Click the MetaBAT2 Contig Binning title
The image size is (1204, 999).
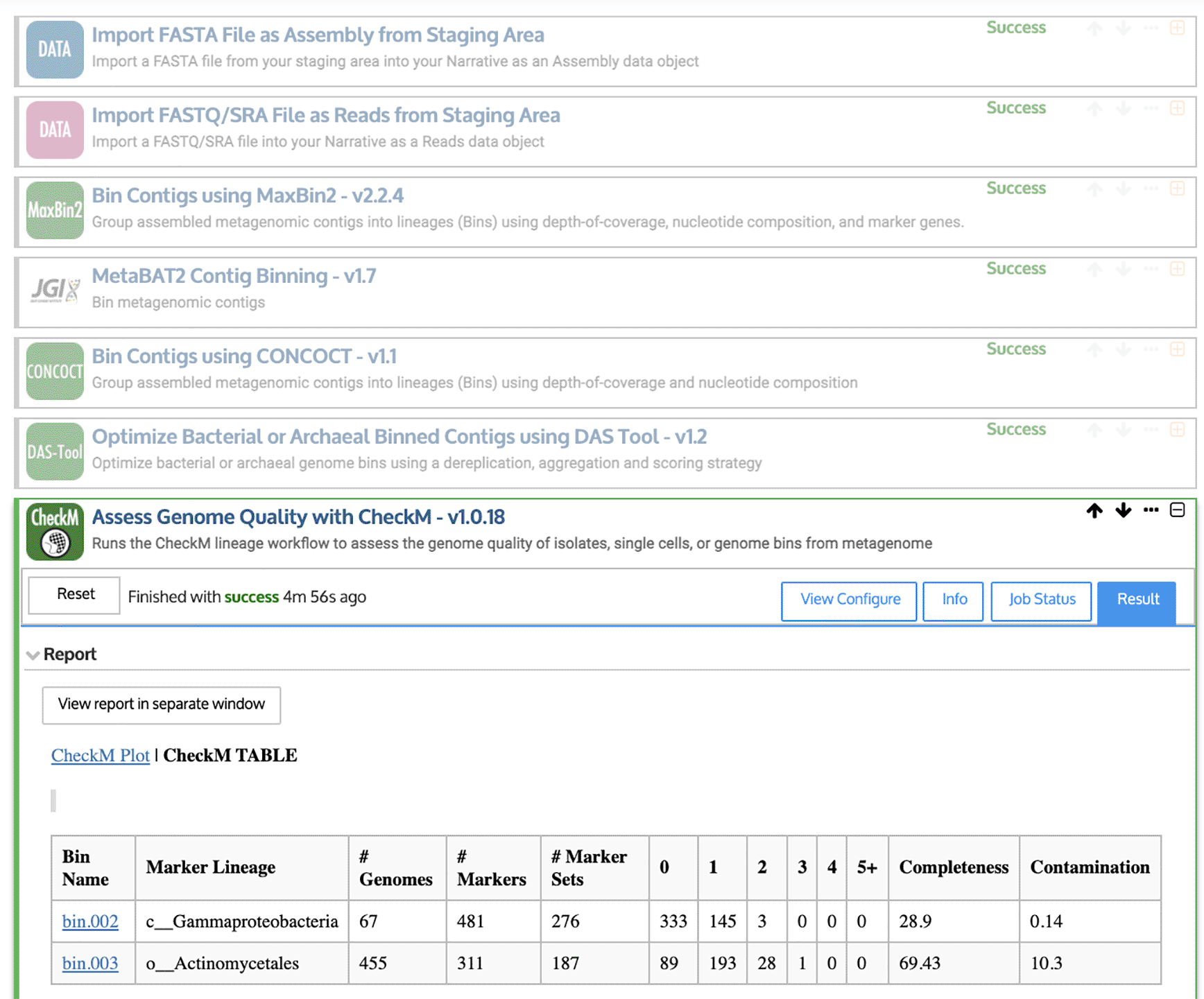click(x=234, y=276)
